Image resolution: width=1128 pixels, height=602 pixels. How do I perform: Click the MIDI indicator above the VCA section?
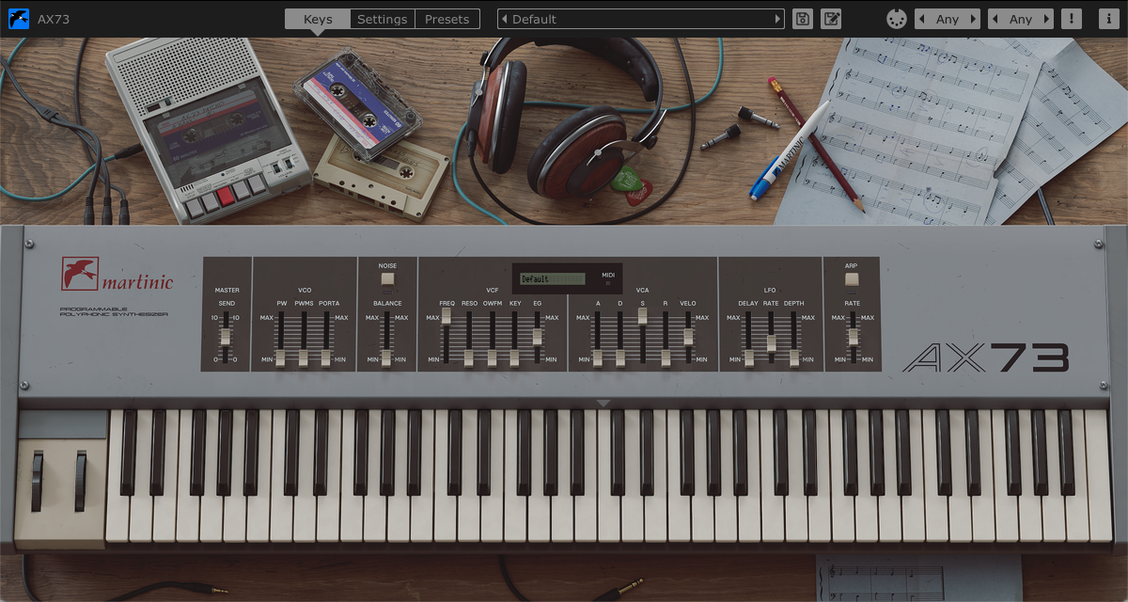tap(608, 281)
